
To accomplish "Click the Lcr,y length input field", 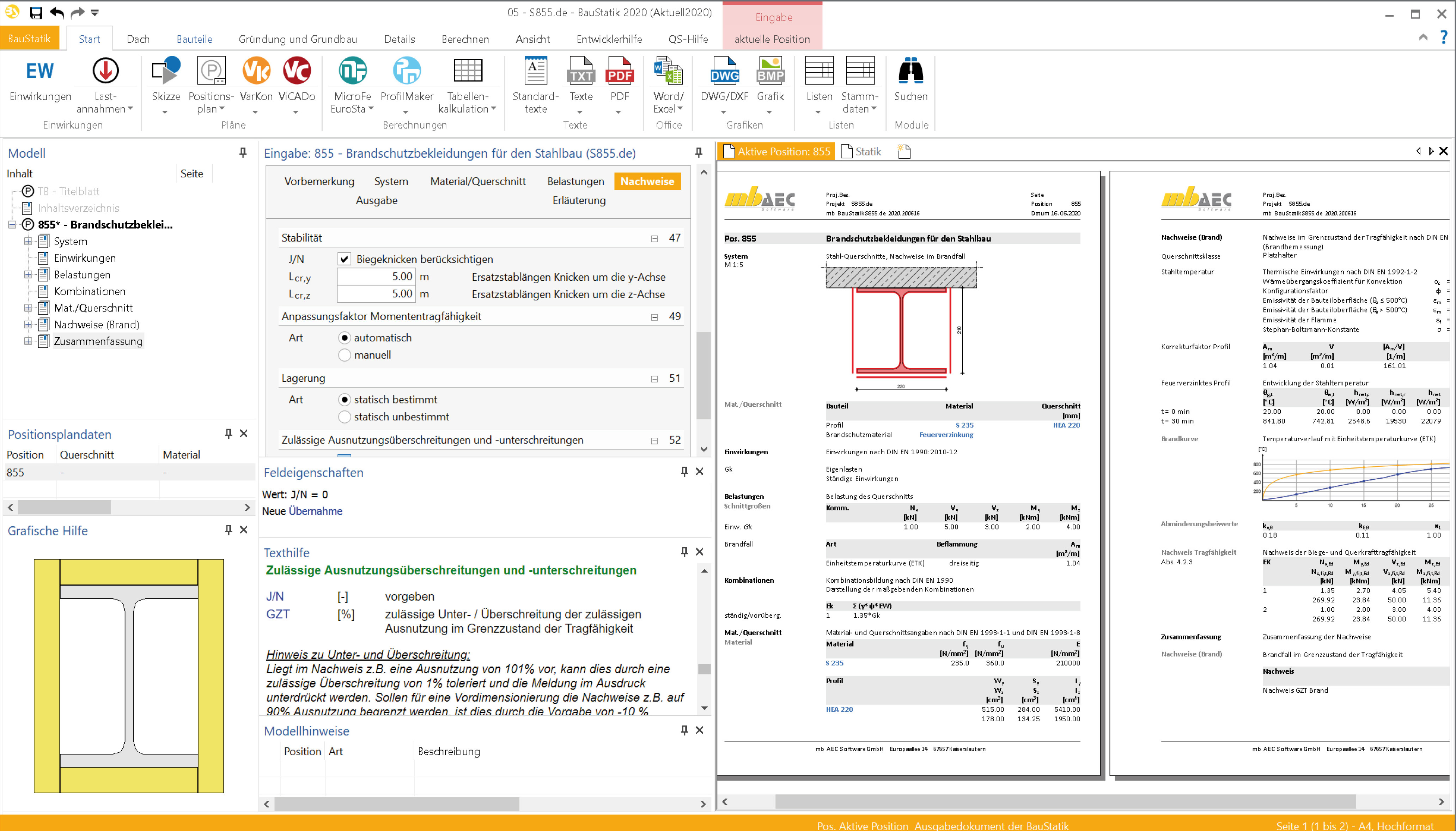I will [376, 277].
